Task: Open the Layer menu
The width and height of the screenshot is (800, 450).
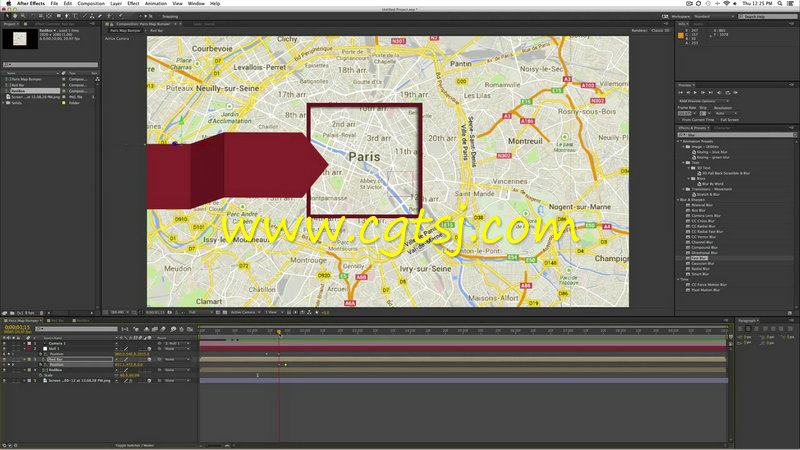Action: 116,3
